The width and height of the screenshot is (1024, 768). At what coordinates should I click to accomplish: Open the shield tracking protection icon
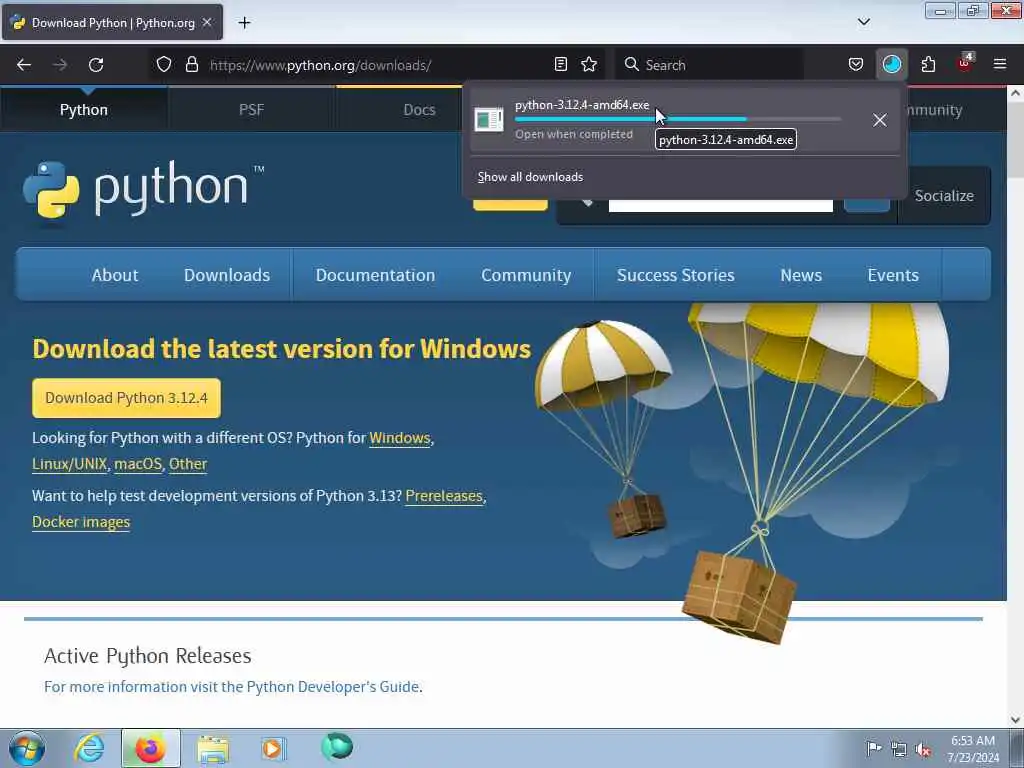click(x=164, y=65)
